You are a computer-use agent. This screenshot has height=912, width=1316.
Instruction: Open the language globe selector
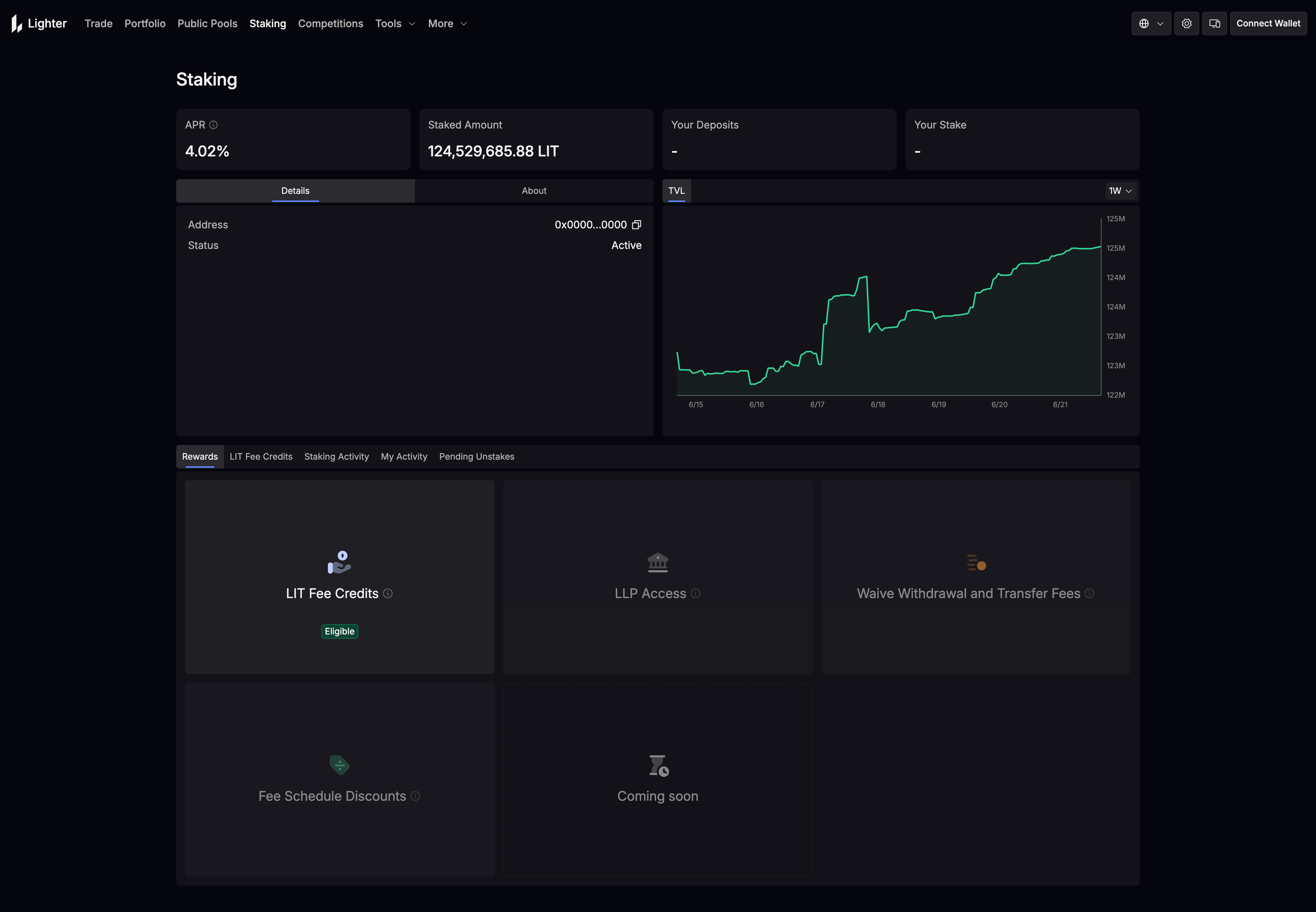(x=1151, y=23)
